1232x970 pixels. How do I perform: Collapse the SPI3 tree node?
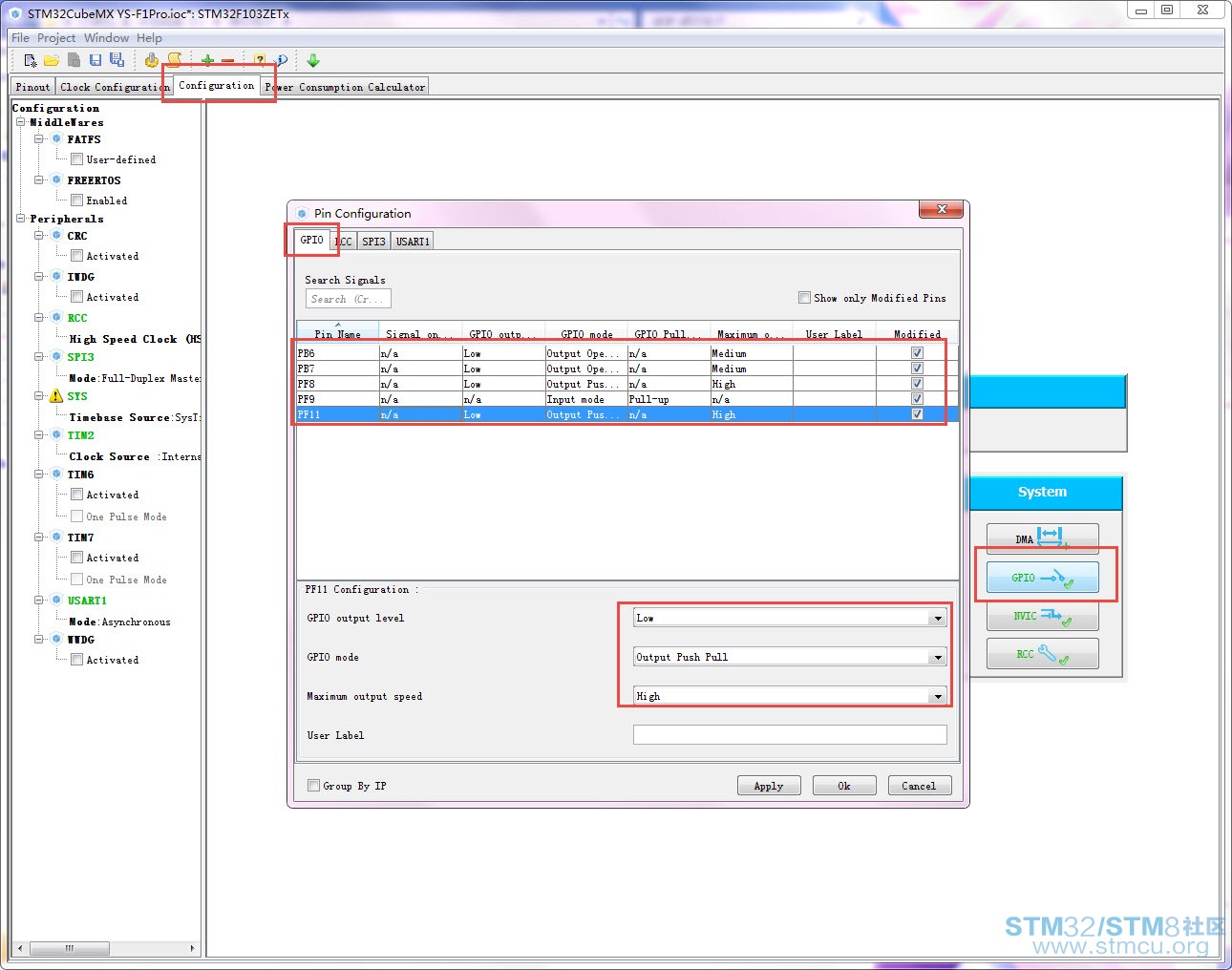39,356
